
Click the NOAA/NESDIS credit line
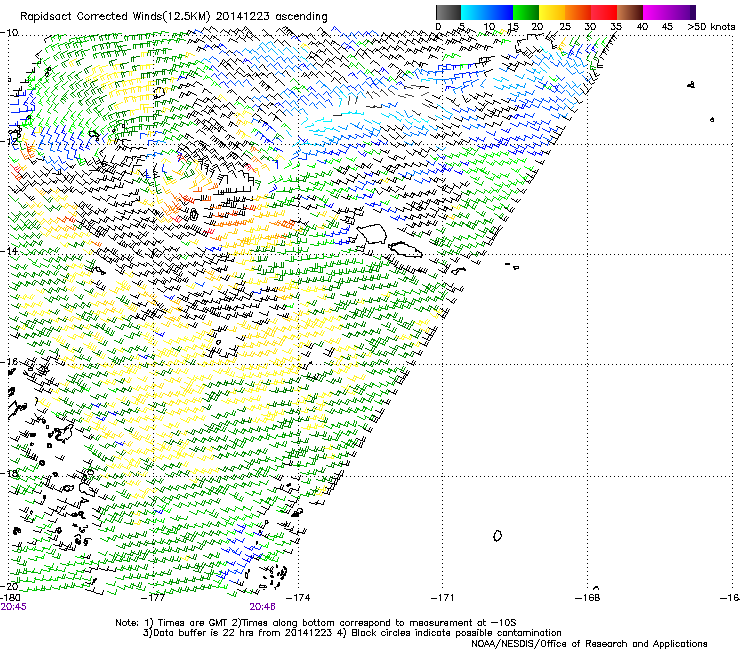589,644
